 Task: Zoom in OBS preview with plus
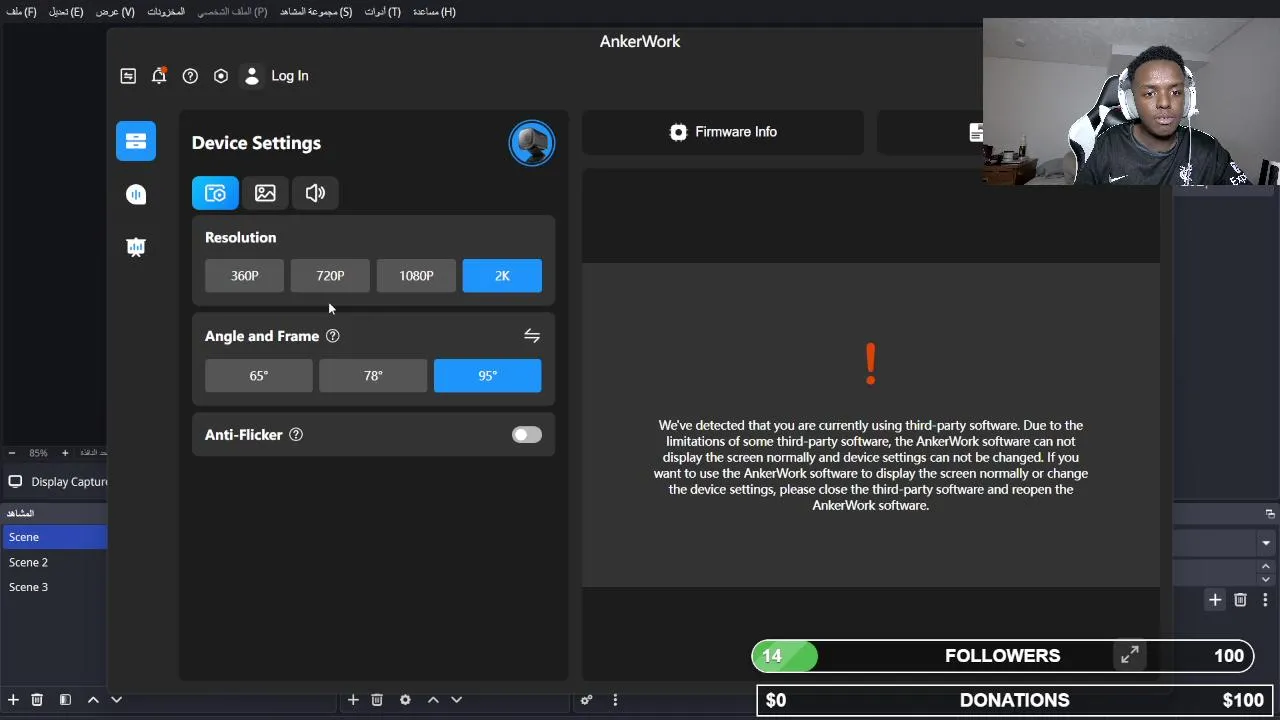coord(65,453)
